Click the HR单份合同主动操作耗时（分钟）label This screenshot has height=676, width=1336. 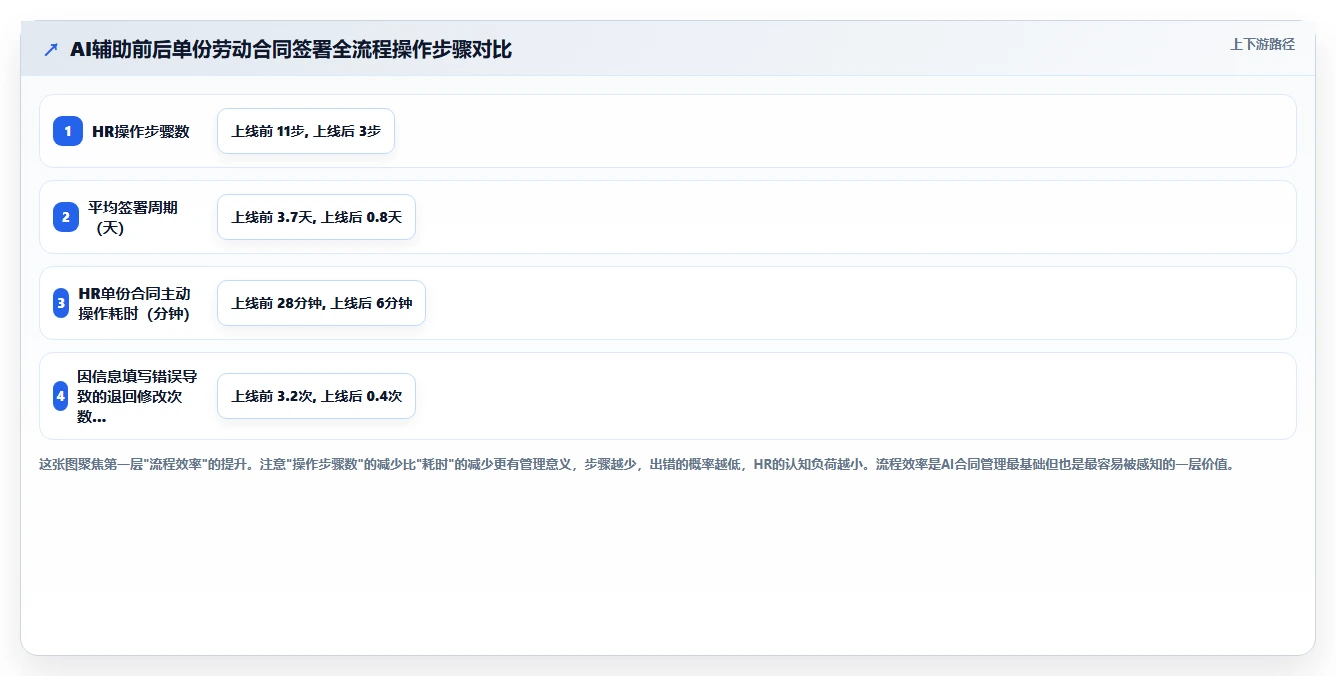coord(134,303)
